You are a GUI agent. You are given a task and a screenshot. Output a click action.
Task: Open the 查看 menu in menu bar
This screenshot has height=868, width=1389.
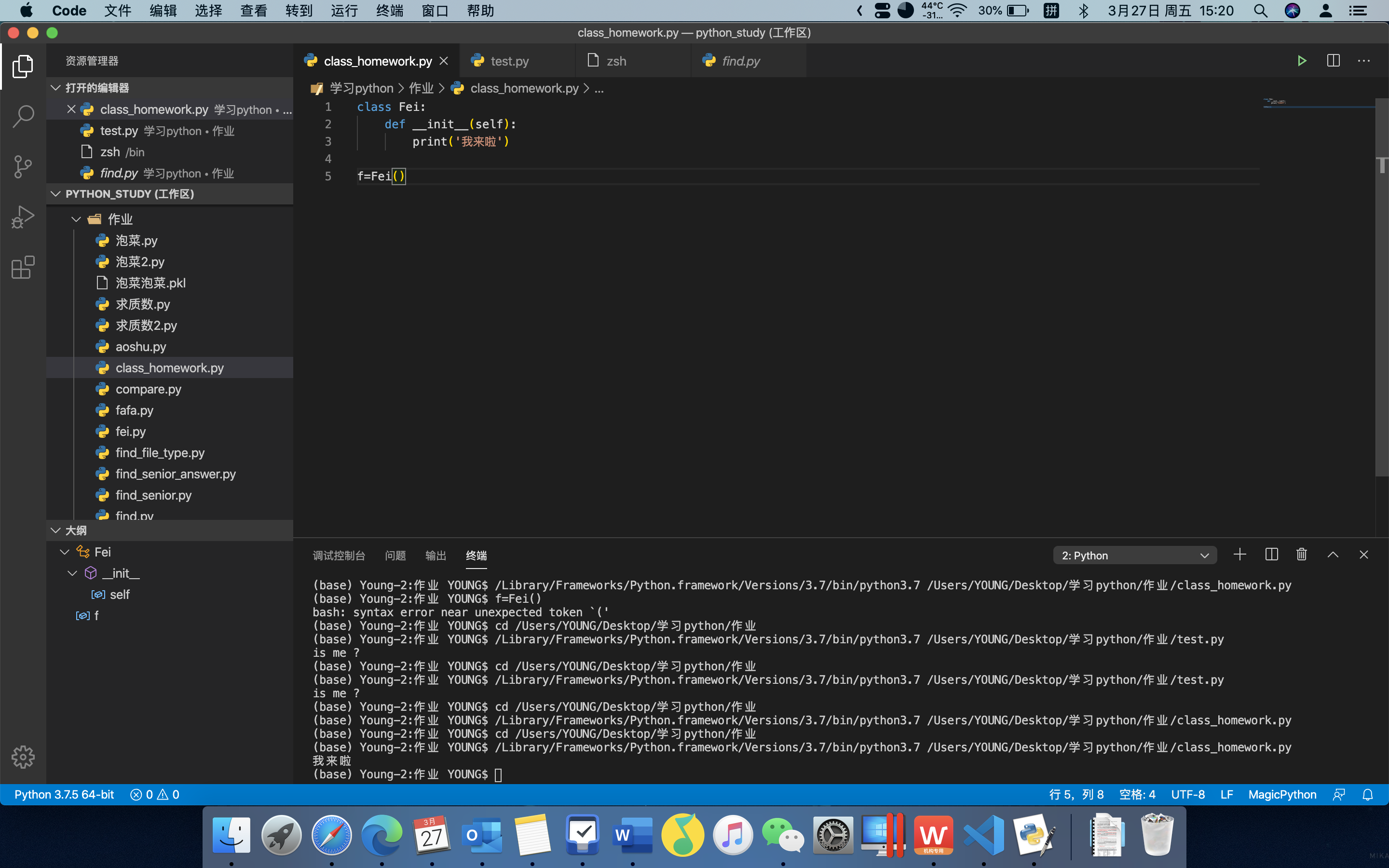click(x=254, y=11)
